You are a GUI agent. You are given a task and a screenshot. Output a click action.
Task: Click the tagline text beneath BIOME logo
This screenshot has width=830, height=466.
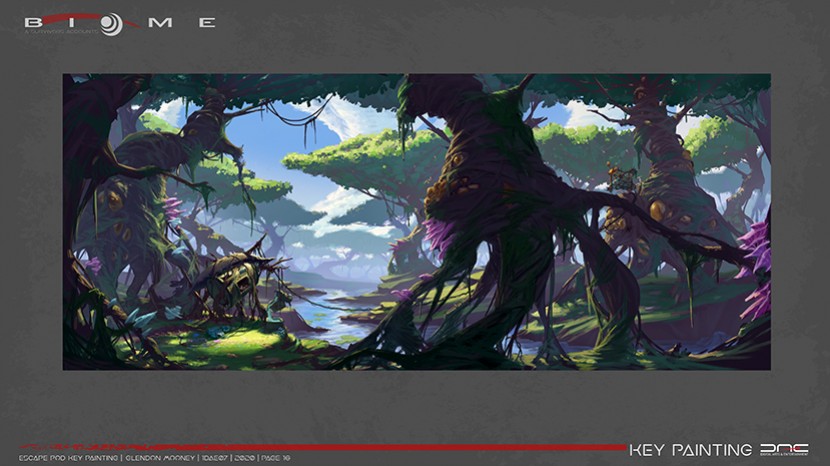pos(60,33)
